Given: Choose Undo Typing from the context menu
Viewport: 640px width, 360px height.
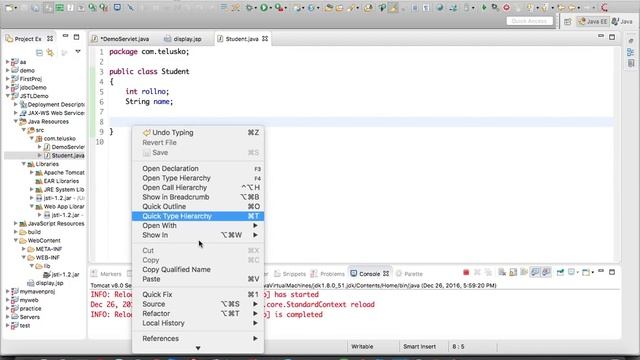Looking at the screenshot, I should [198, 133].
